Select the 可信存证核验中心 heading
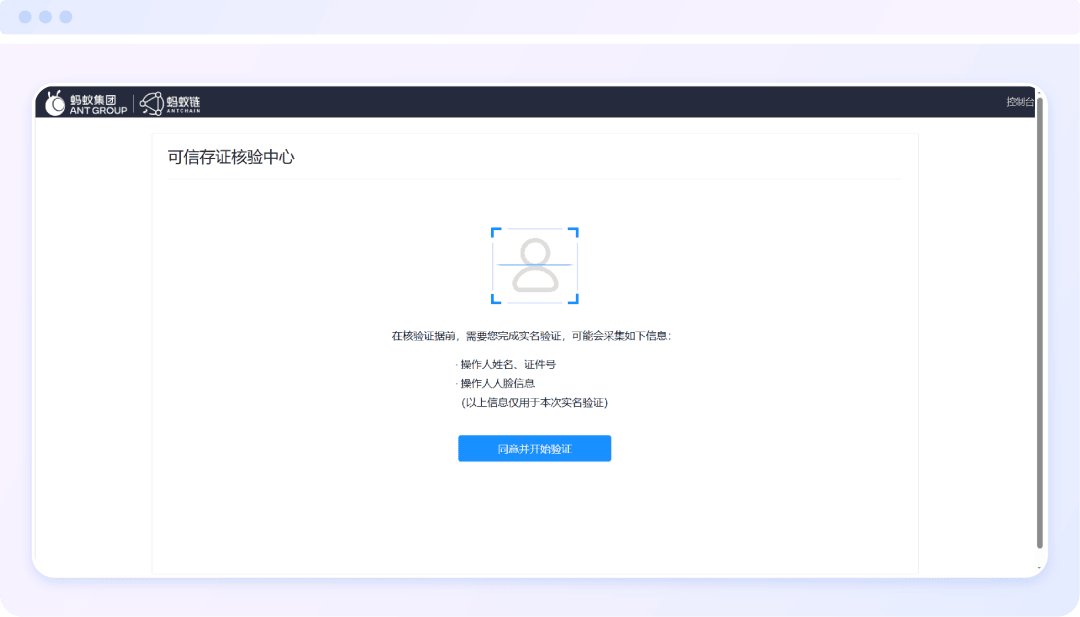The image size is (1080, 617). [x=231, y=157]
